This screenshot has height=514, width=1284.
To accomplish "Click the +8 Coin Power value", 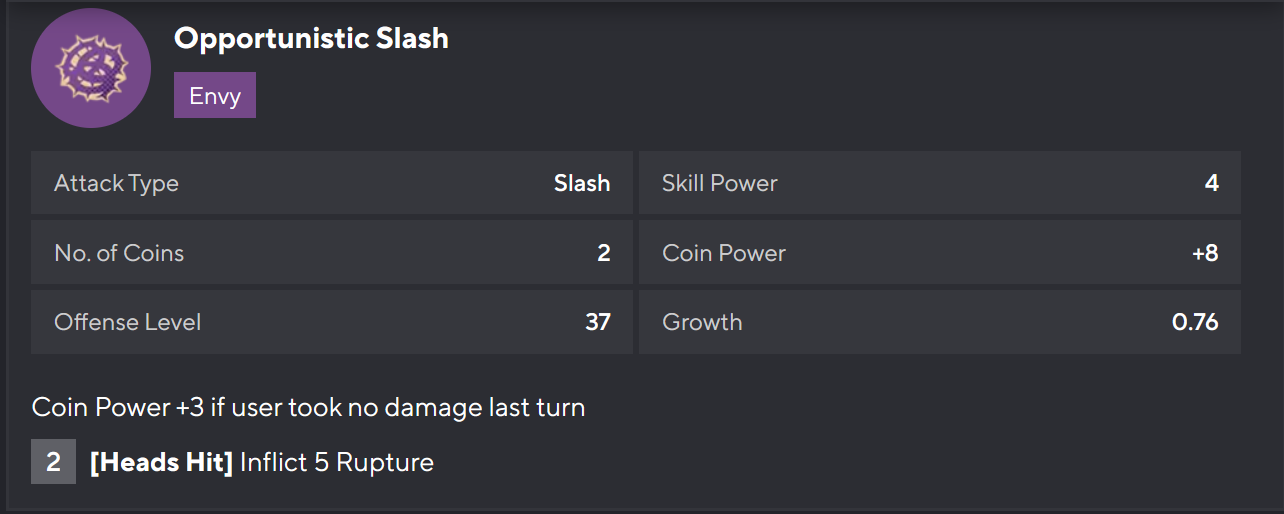I will click(1205, 253).
